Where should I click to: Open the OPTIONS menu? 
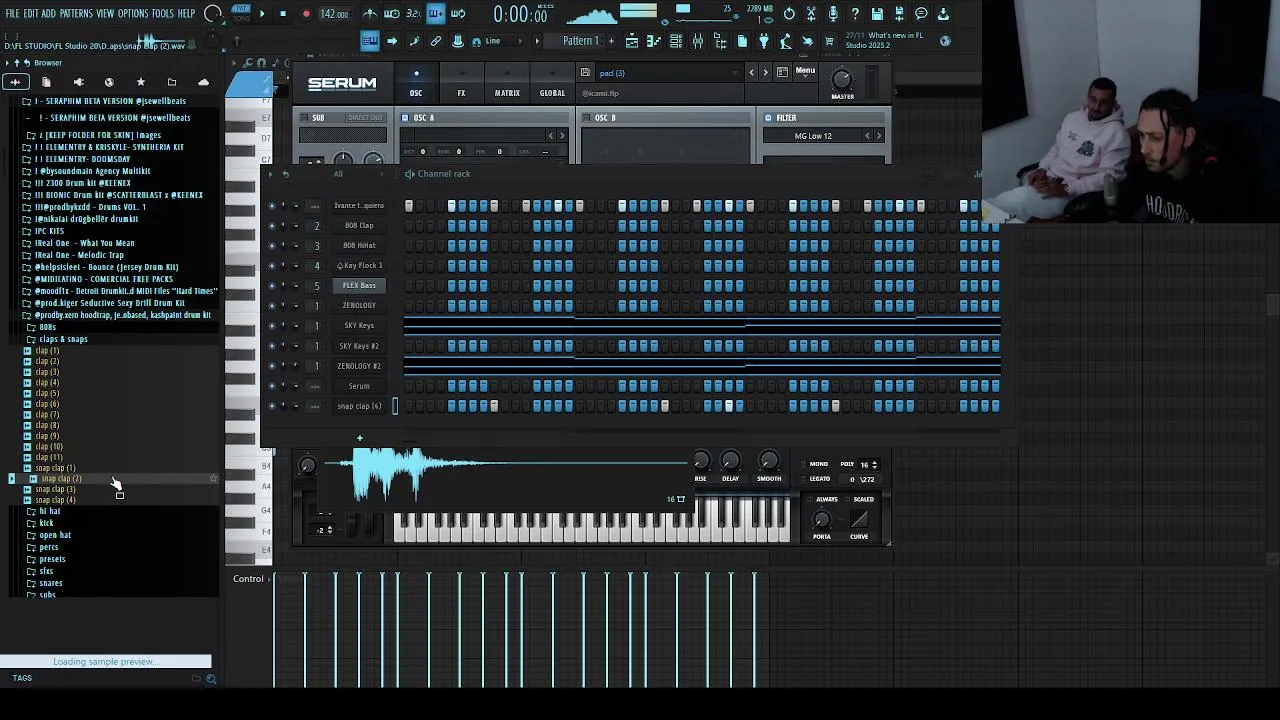[133, 14]
